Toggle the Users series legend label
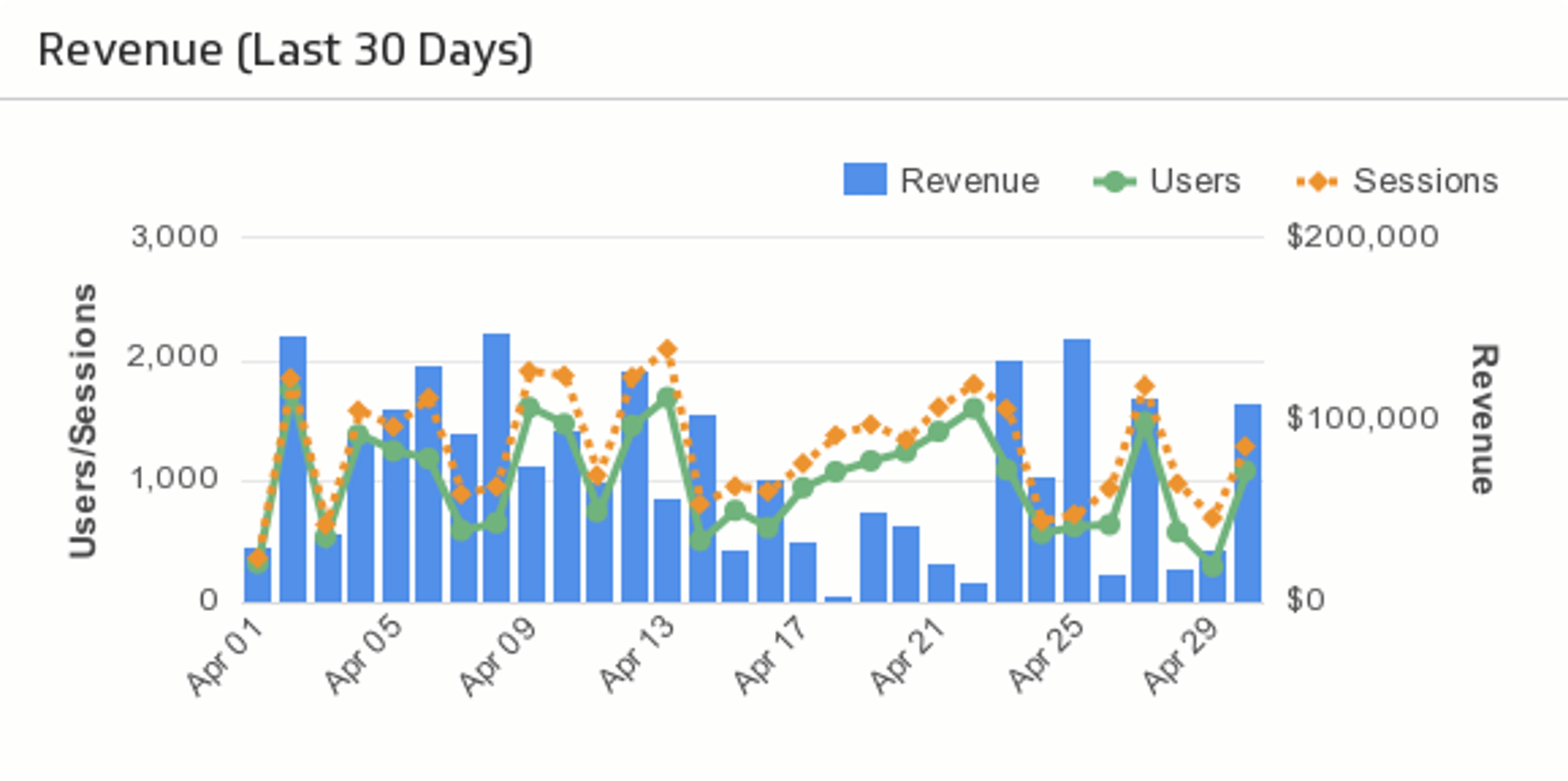Image resolution: width=1568 pixels, height=781 pixels. 1195,181
